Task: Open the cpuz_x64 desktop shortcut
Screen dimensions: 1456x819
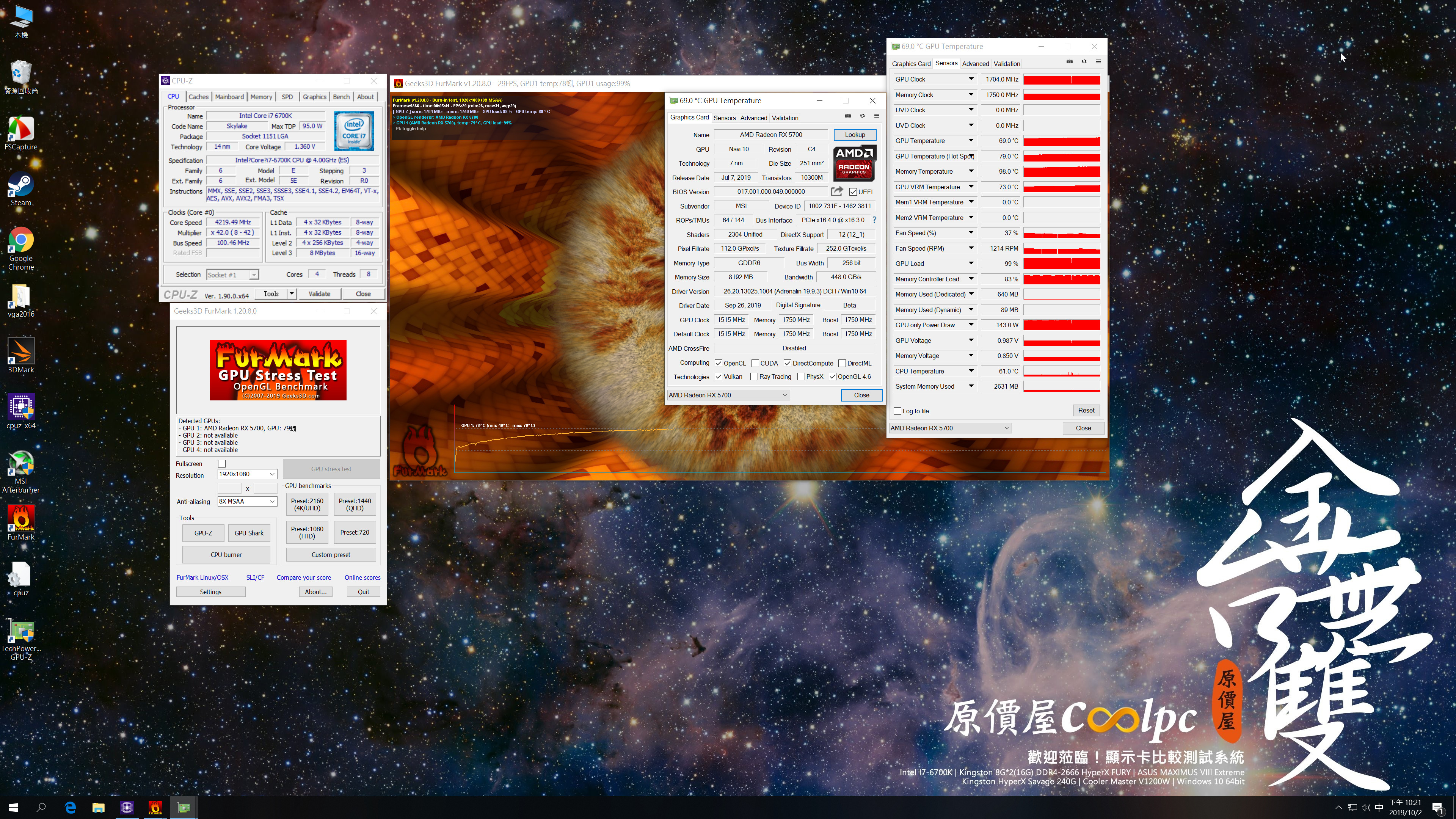Action: click(21, 411)
